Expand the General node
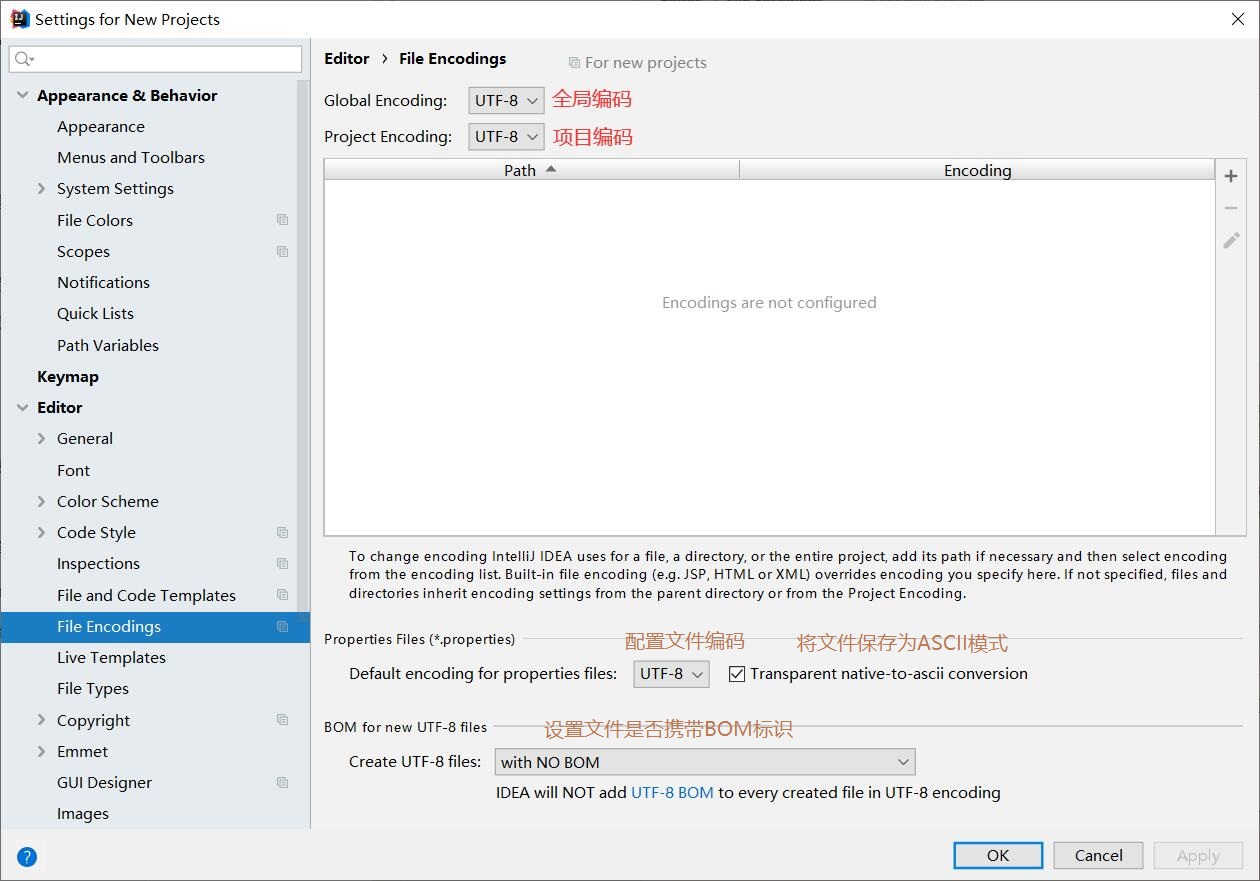Viewport: 1260px width, 881px height. (41, 438)
